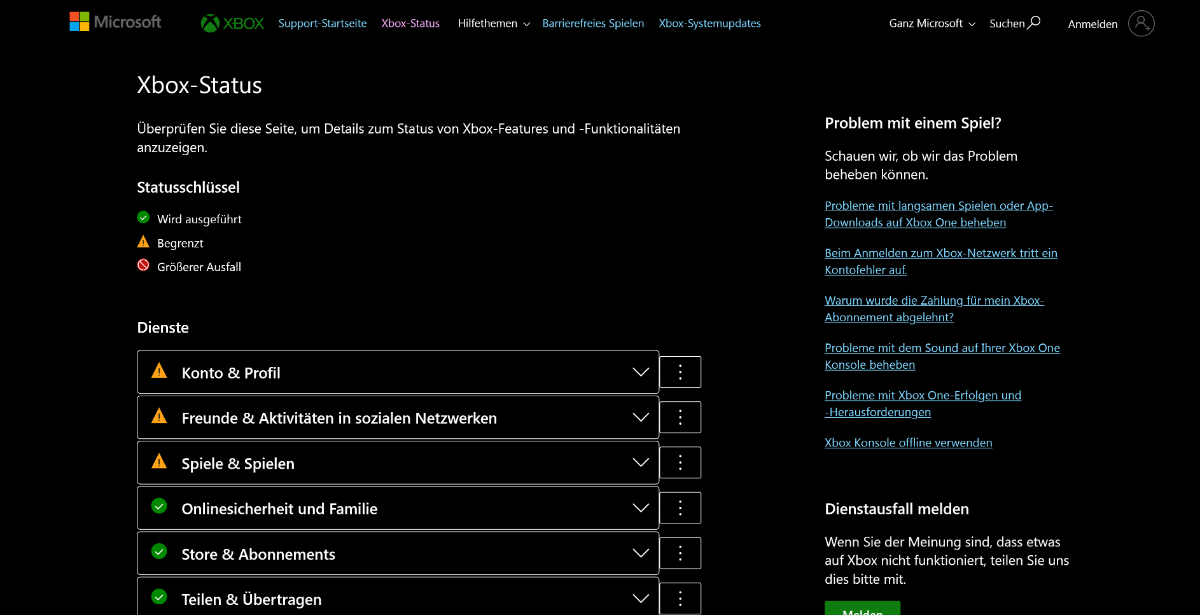Click the Problem mit einem Spiel? heading
This screenshot has height=615, width=1200.
pos(913,123)
